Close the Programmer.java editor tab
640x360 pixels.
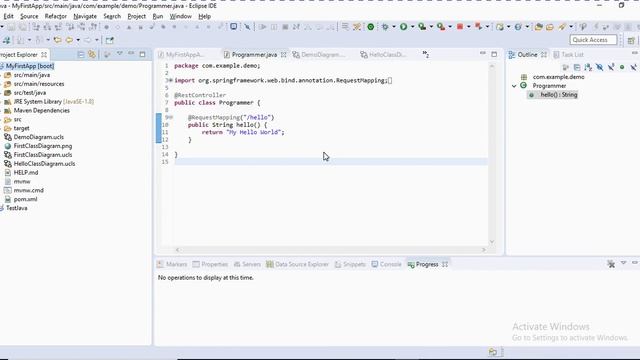click(x=283, y=55)
